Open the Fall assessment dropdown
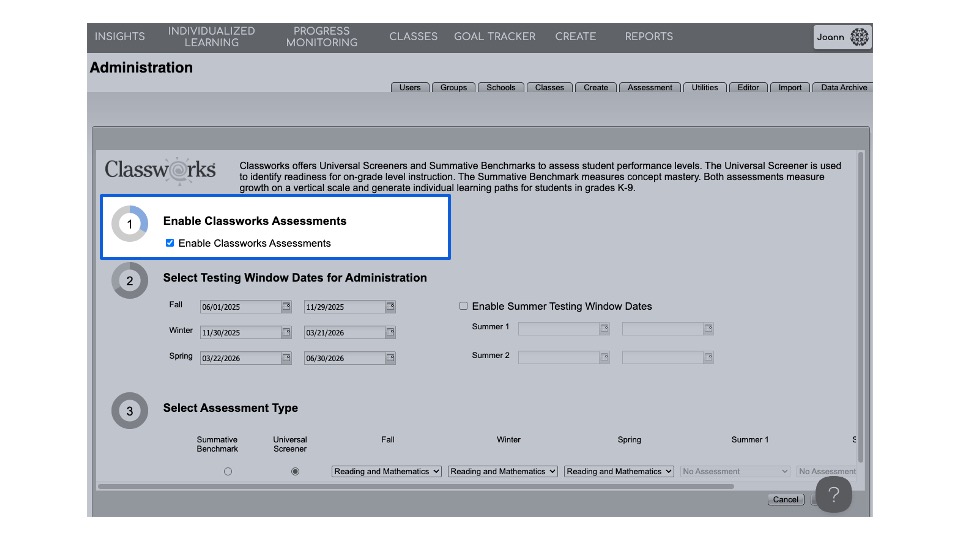Image resolution: width=960 pixels, height=540 pixels. pyautogui.click(x=386, y=471)
